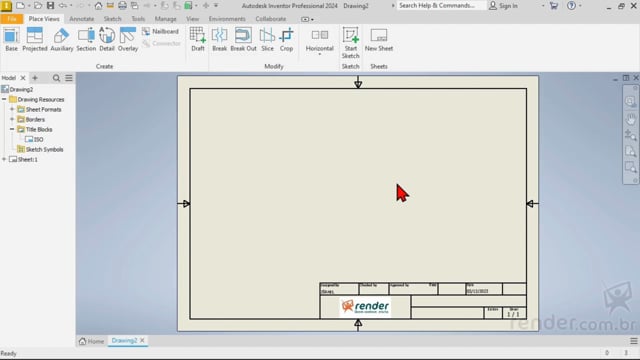Open the Draft view tool
Screen dimensions: 640x360
198,39
